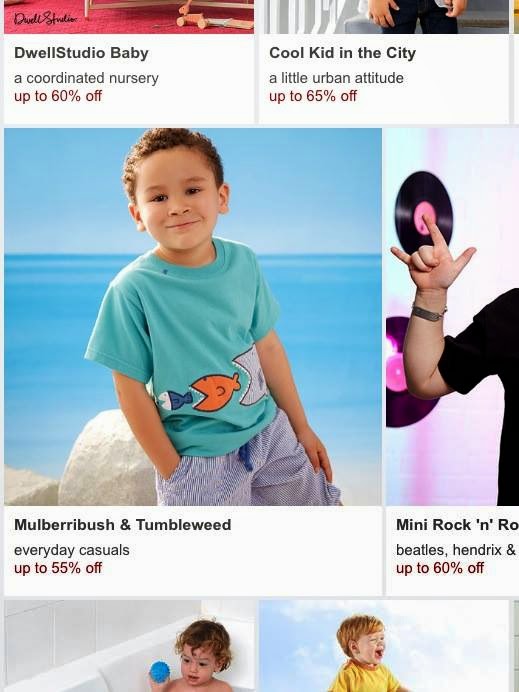Click the 'up to 60% off' DwellStudio text

pyautogui.click(x=58, y=96)
